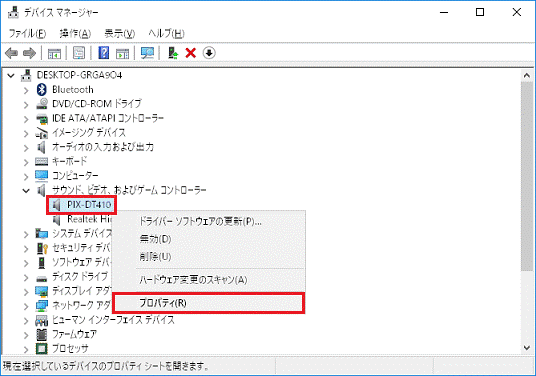Click the down-arrow disable device icon

click(209, 53)
